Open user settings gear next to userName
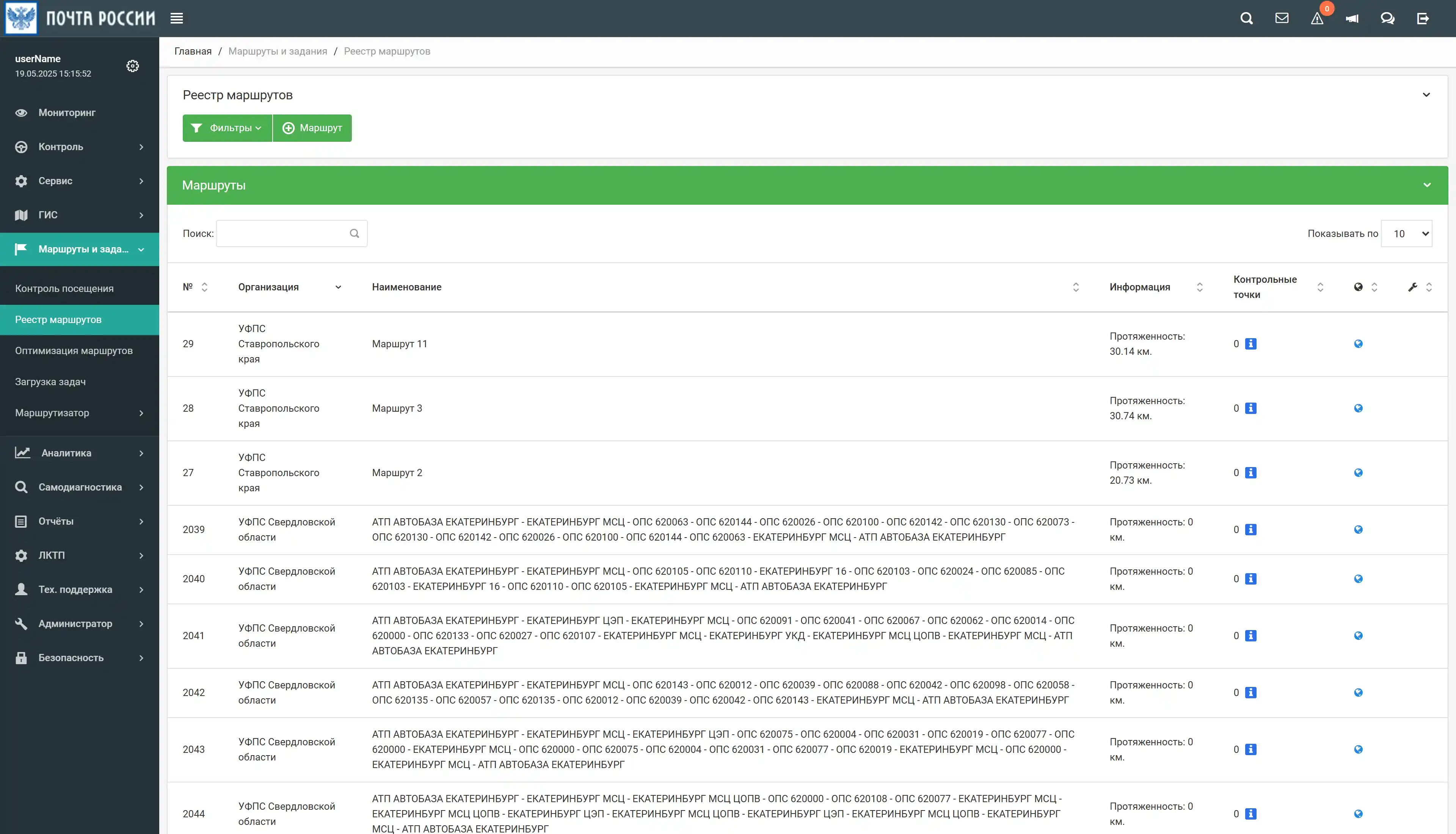 tap(132, 66)
